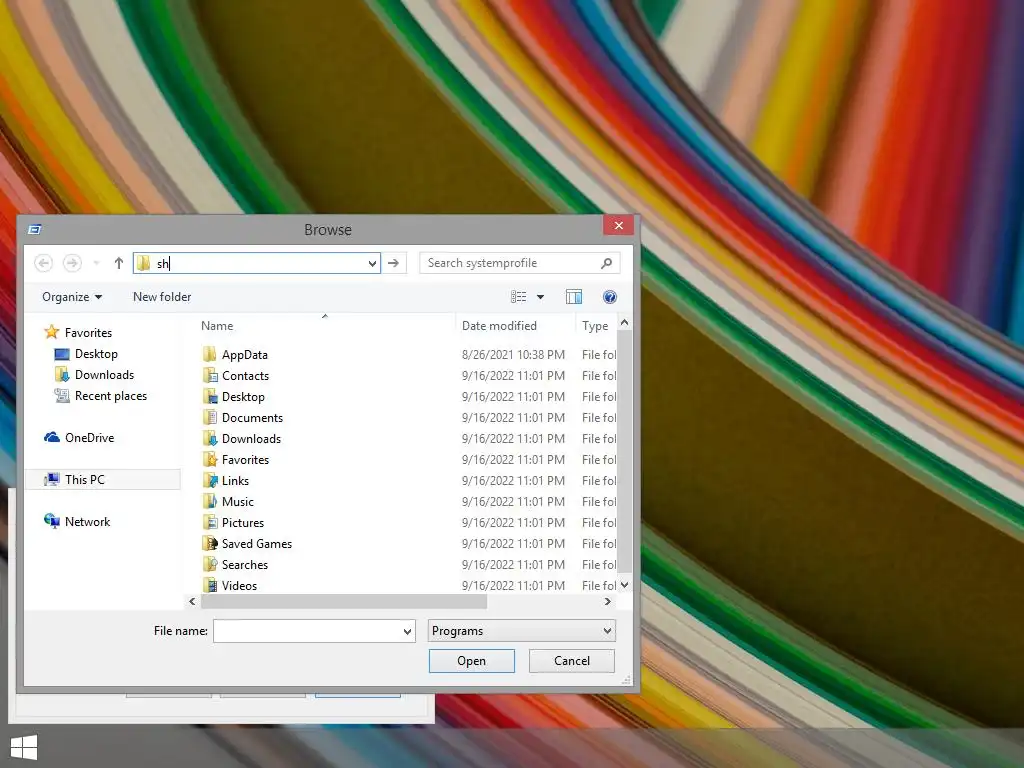Close the Browse dialog

pos(618,225)
